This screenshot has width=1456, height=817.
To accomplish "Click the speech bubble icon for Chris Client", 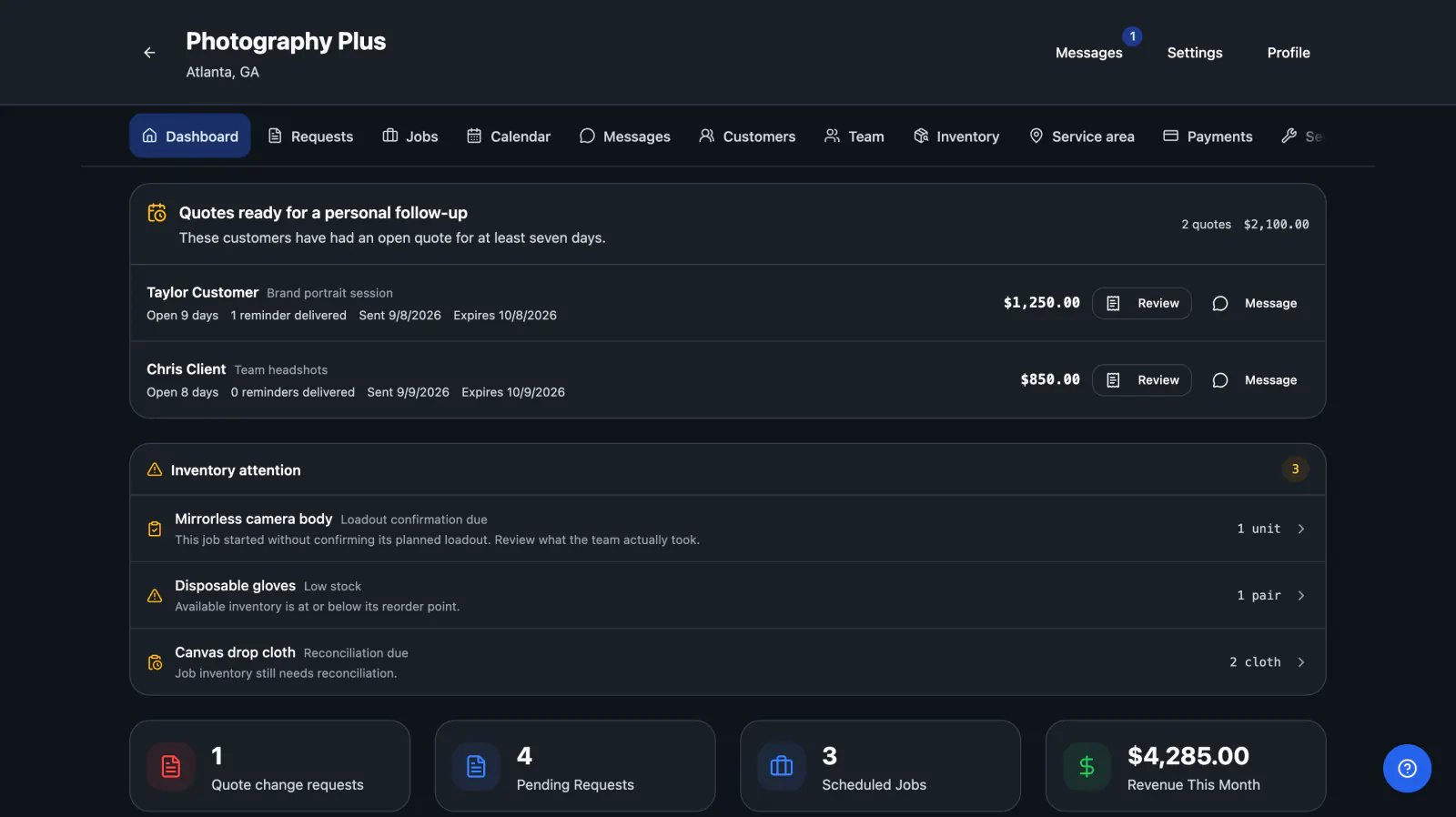I will pos(1220,380).
